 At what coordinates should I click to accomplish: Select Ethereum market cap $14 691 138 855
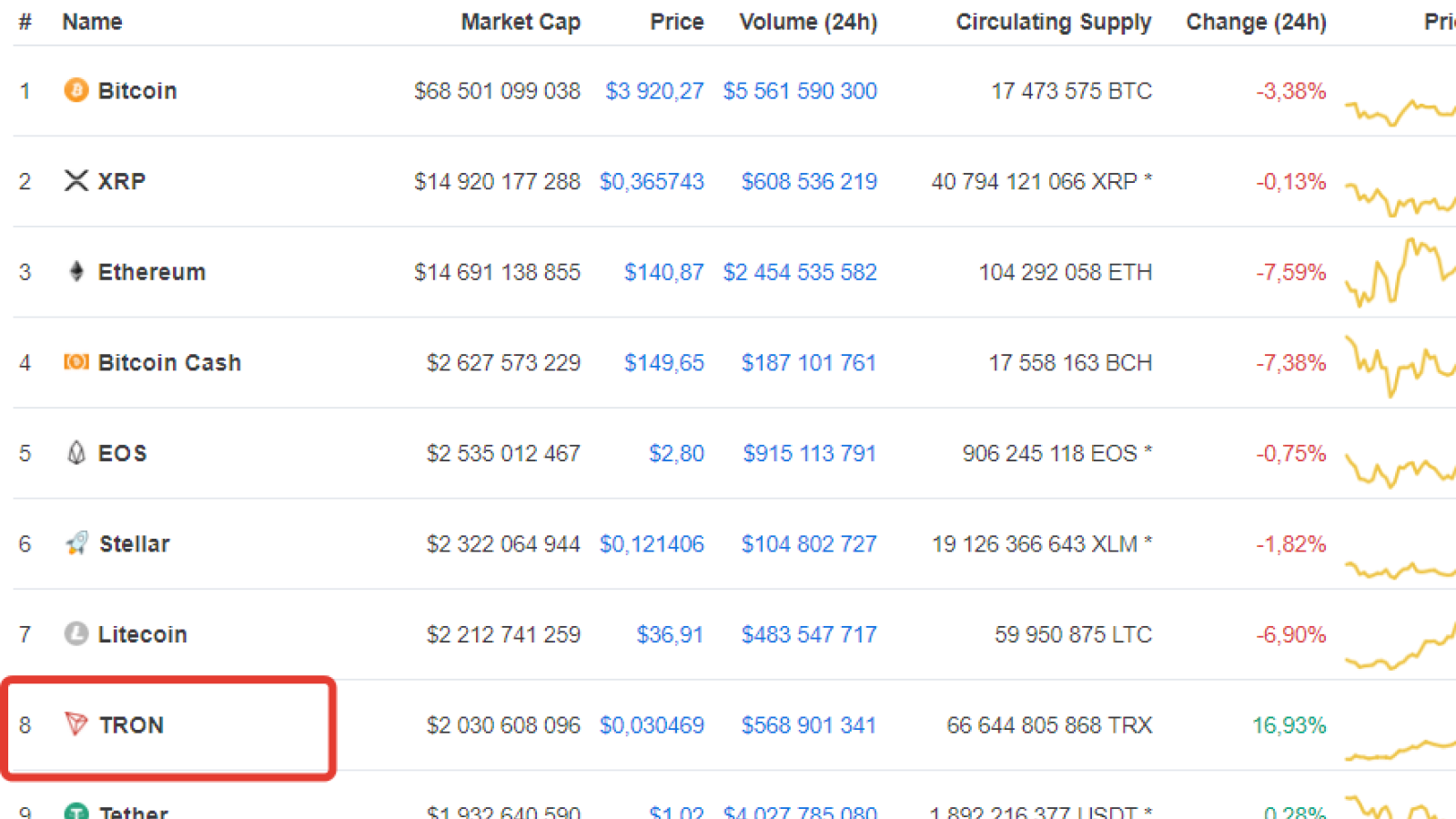pos(498,272)
